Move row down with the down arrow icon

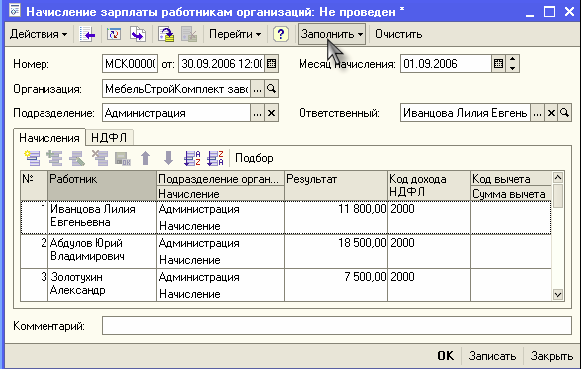point(169,158)
